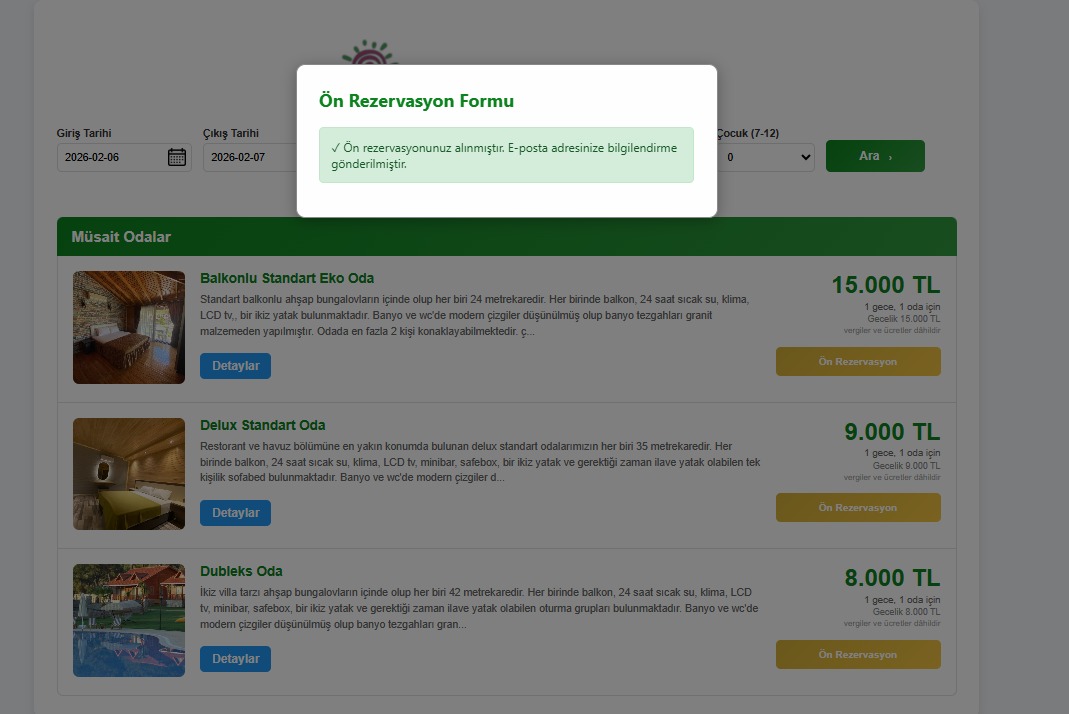Image resolution: width=1069 pixels, height=714 pixels.
Task: Click Ön Rezervasyon for the 8.000 TL room
Action: (858, 655)
